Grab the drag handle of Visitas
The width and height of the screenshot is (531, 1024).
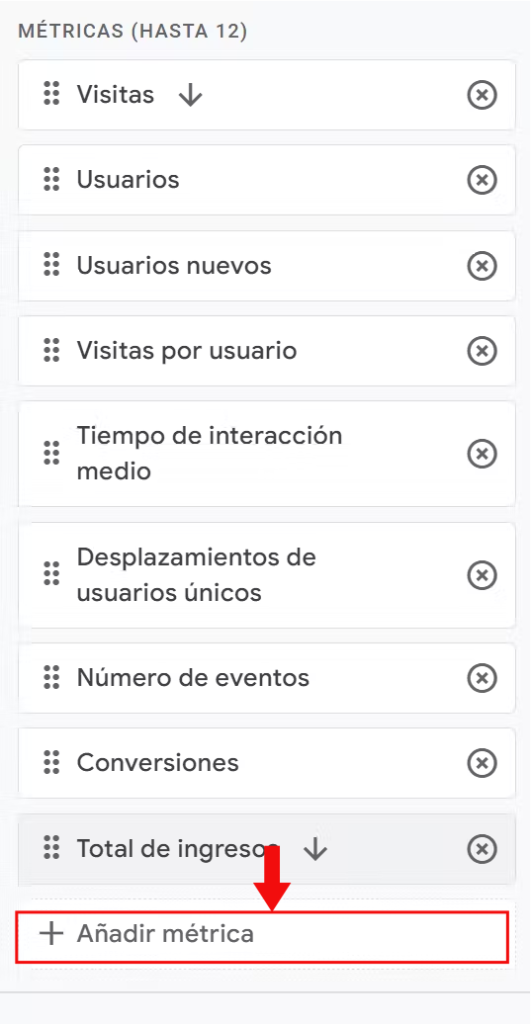52,94
